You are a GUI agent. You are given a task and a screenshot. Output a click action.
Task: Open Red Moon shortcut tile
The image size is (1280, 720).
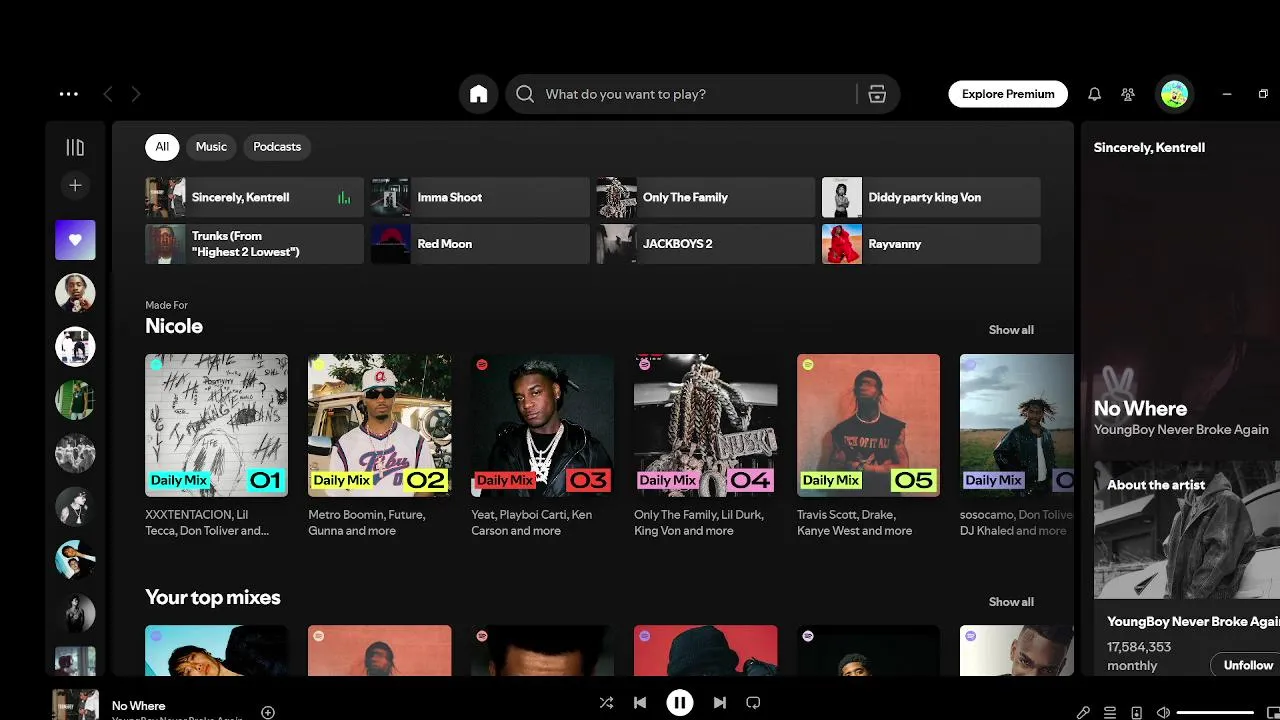point(480,244)
